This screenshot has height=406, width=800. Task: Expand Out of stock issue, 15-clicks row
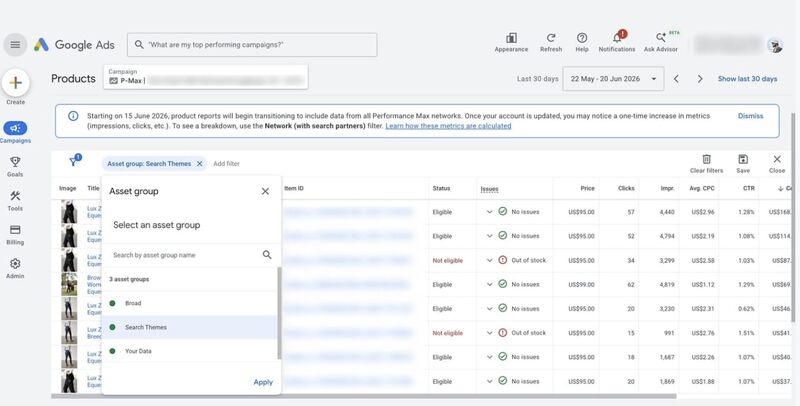point(489,333)
